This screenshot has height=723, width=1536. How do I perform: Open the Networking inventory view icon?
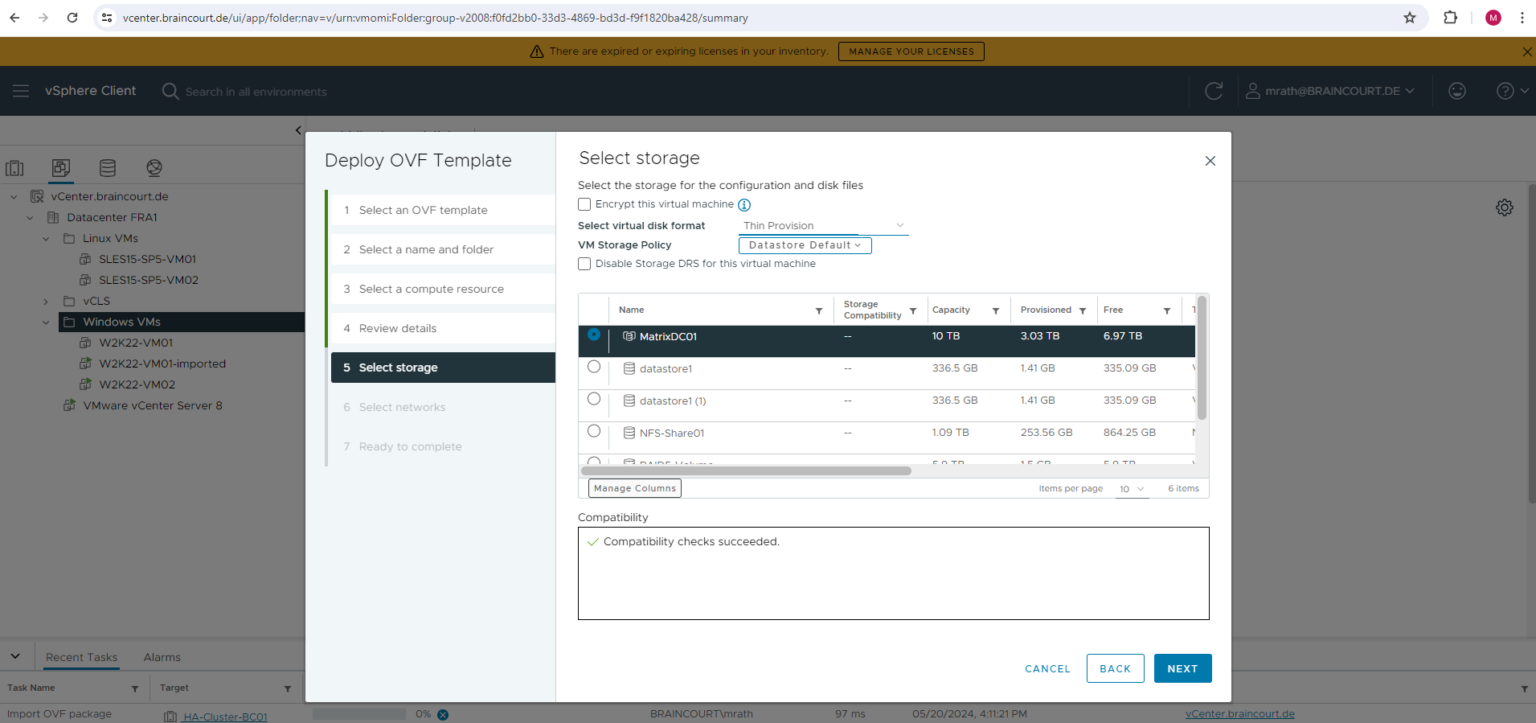(153, 167)
